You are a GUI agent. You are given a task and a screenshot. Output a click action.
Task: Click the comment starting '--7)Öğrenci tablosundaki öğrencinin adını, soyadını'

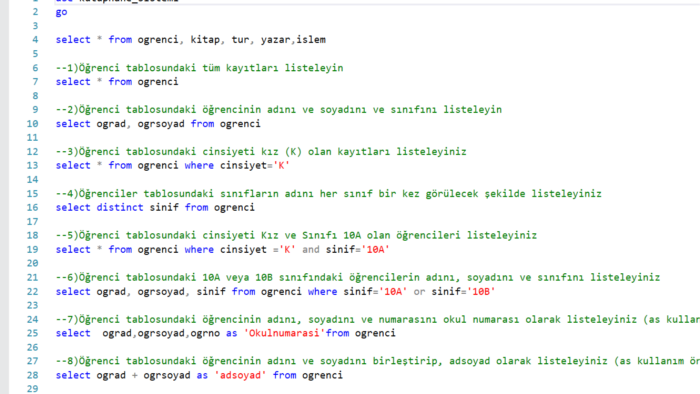point(378,319)
